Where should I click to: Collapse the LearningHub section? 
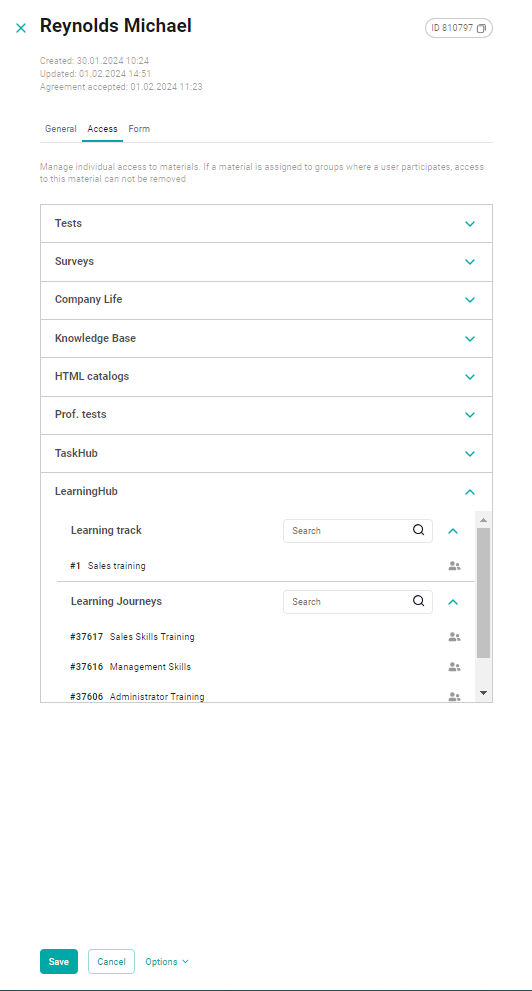[469, 492]
